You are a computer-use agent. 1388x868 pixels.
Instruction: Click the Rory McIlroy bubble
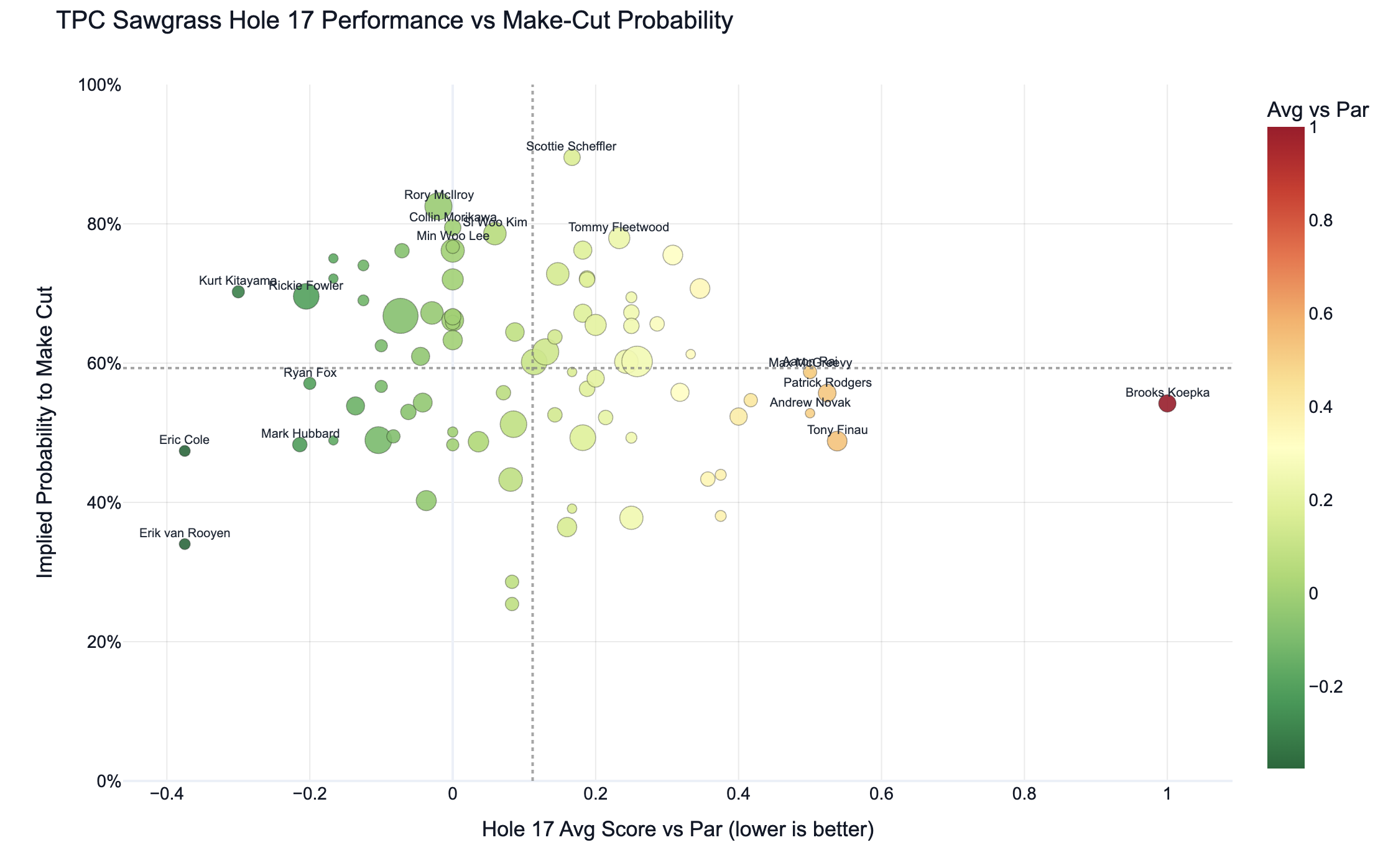[438, 206]
